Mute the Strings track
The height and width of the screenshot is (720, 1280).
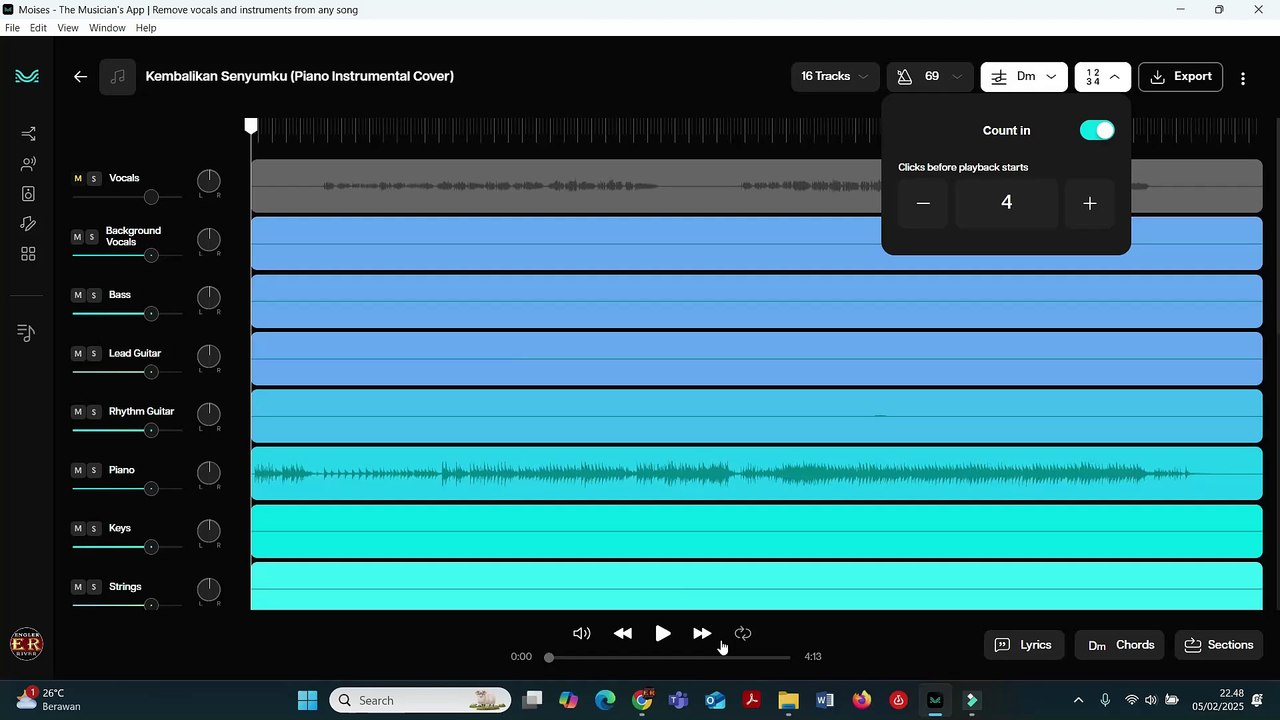78,587
